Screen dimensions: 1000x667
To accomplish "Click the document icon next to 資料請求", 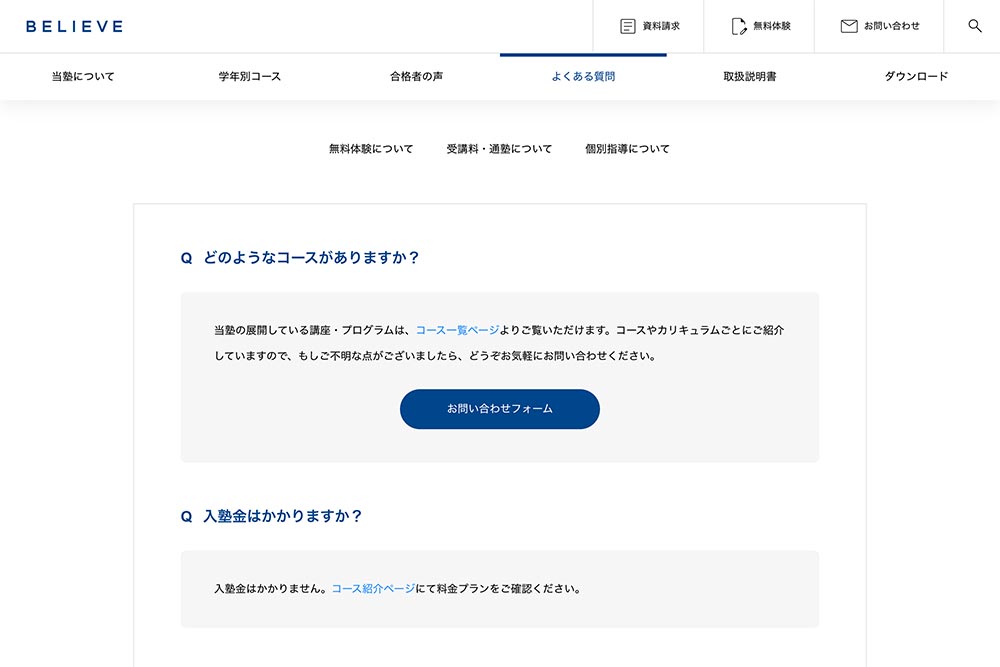I will pyautogui.click(x=628, y=26).
